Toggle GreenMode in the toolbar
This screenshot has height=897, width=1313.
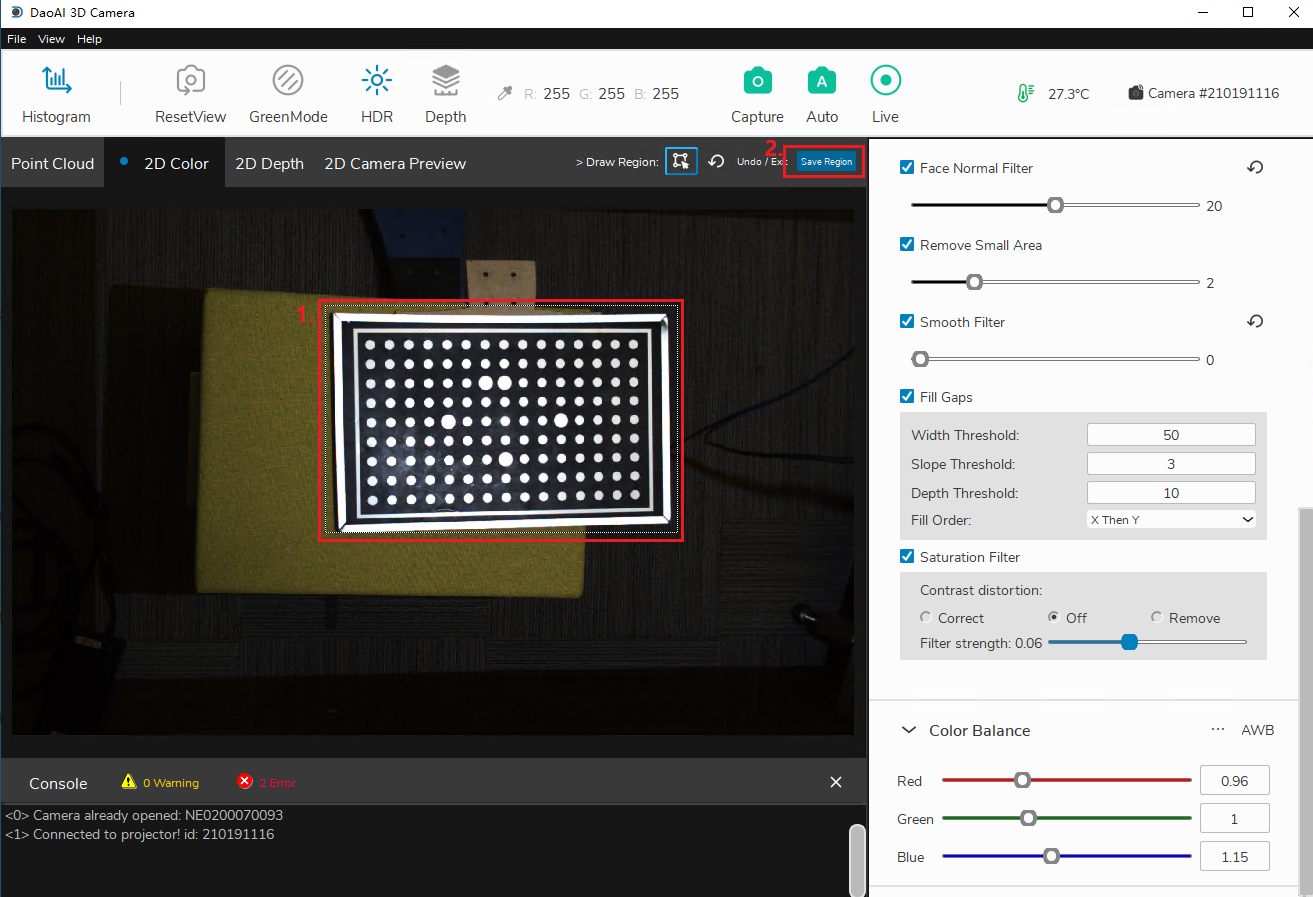tap(288, 81)
